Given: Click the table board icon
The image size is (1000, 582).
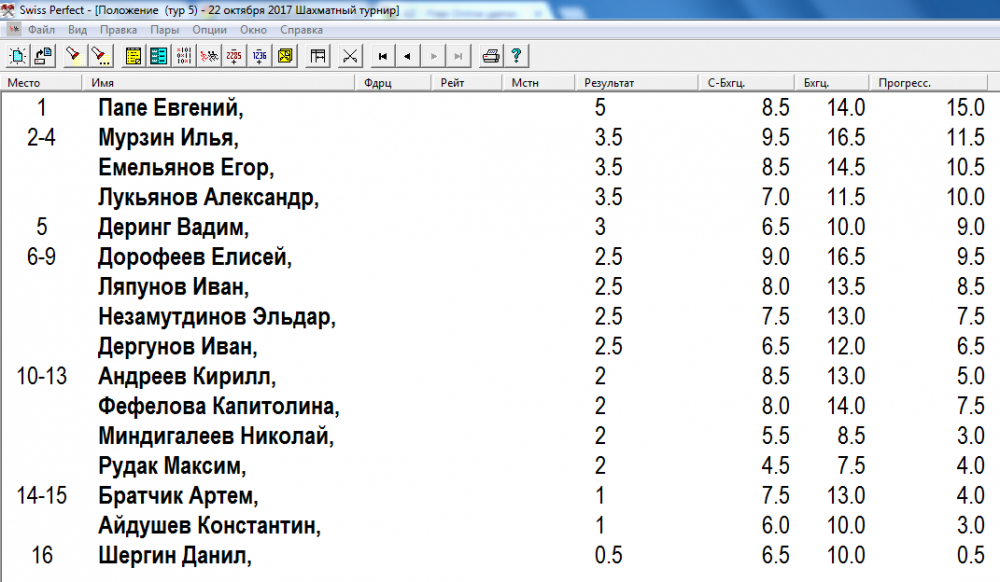Looking at the screenshot, I should click(x=318, y=56).
